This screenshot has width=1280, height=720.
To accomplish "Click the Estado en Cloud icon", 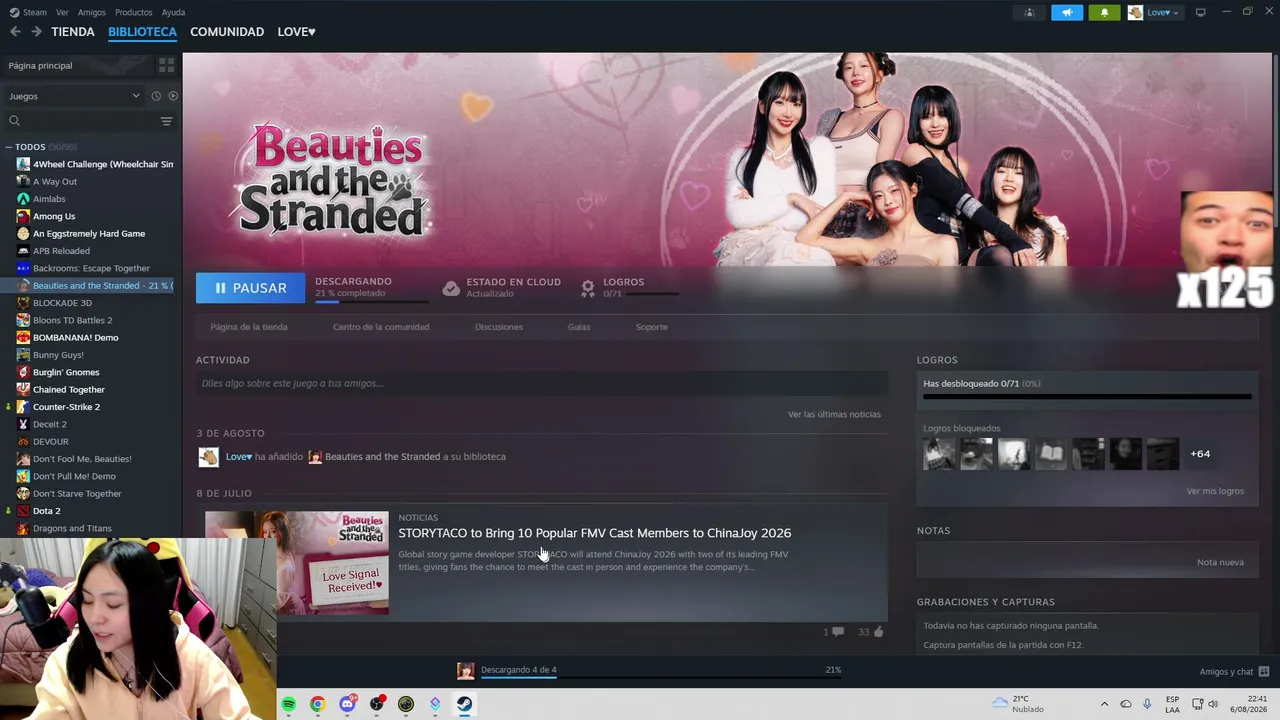I will tap(451, 288).
